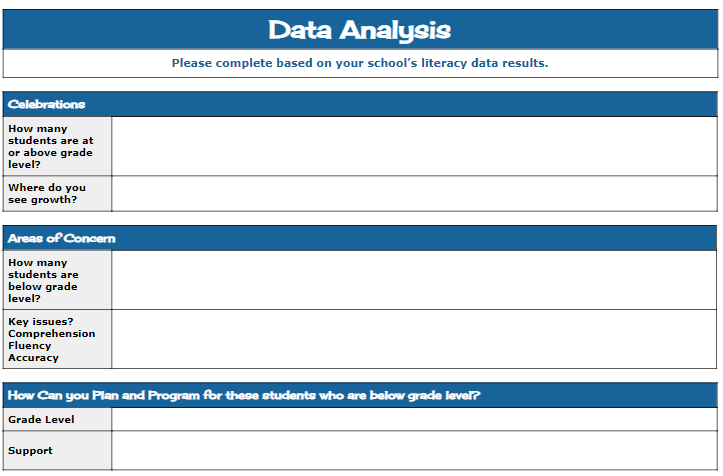Click the literacy data instruction text

coord(360,63)
